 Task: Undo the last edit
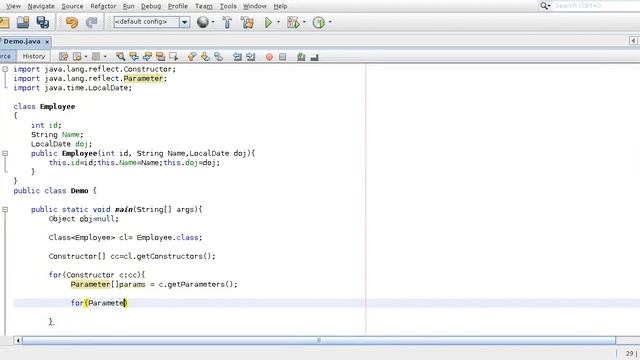point(72,22)
